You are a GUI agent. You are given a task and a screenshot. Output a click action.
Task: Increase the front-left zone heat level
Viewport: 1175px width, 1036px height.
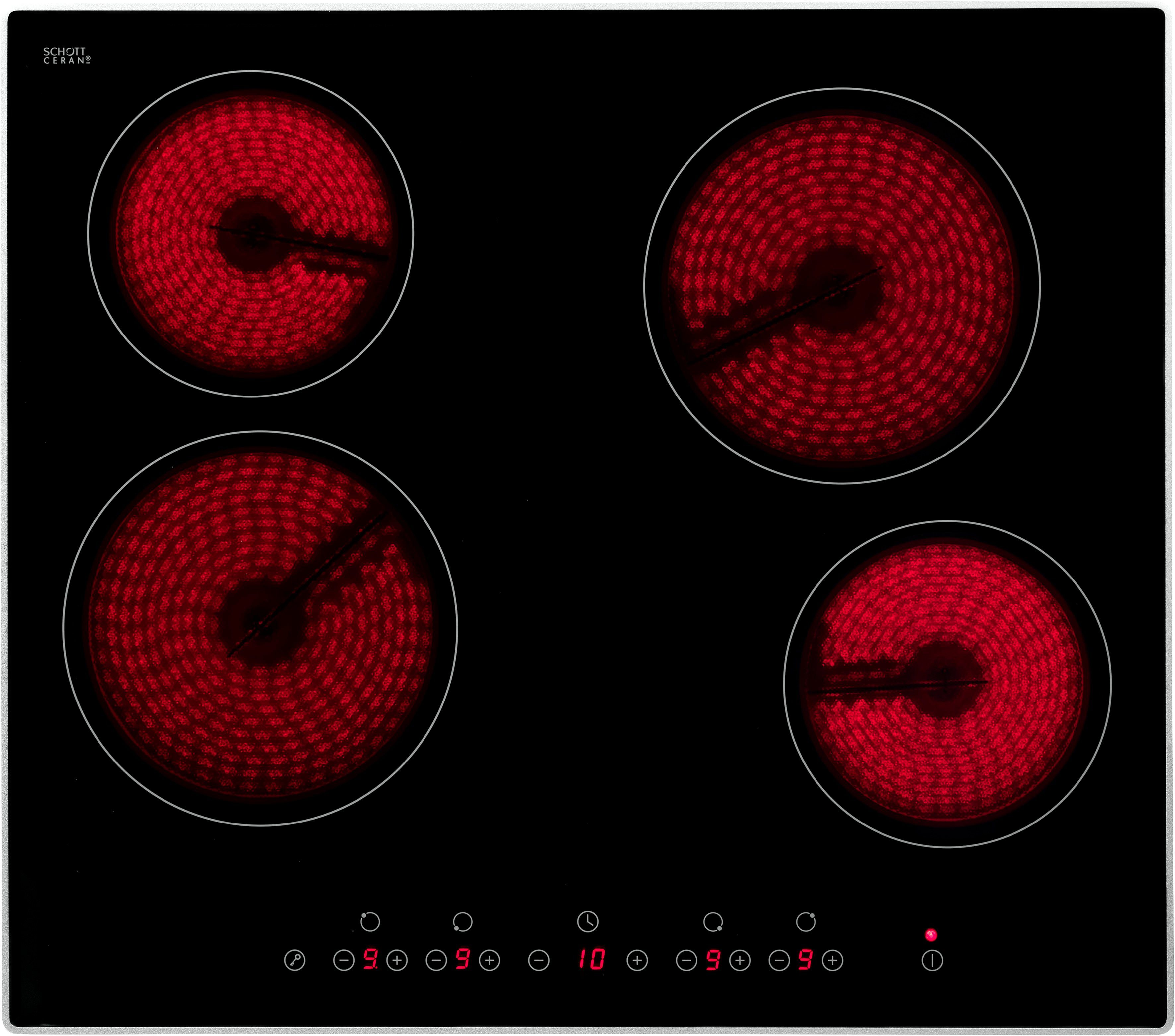tap(489, 960)
